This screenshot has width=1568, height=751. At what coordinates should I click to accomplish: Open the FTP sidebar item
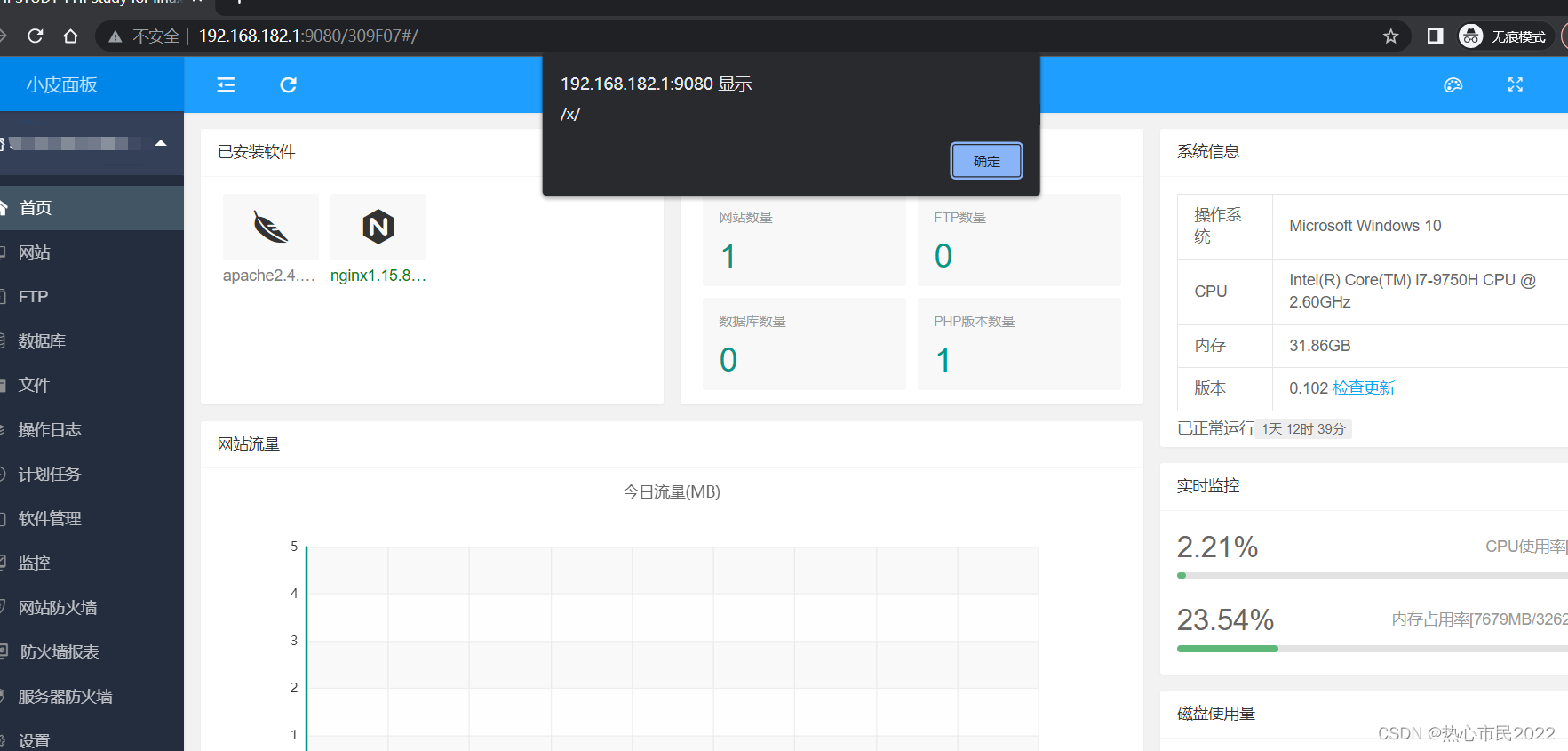click(92, 297)
